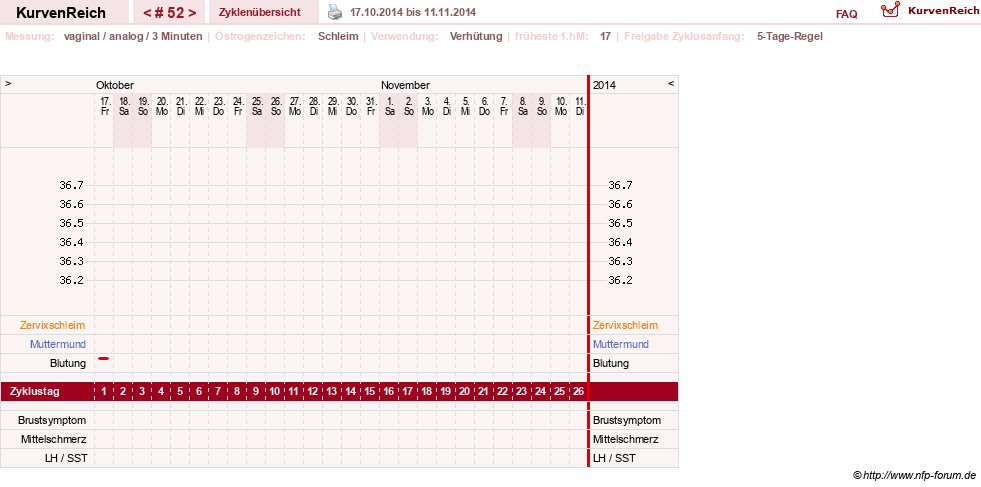Click cycle day 10 cell

pos(275,392)
